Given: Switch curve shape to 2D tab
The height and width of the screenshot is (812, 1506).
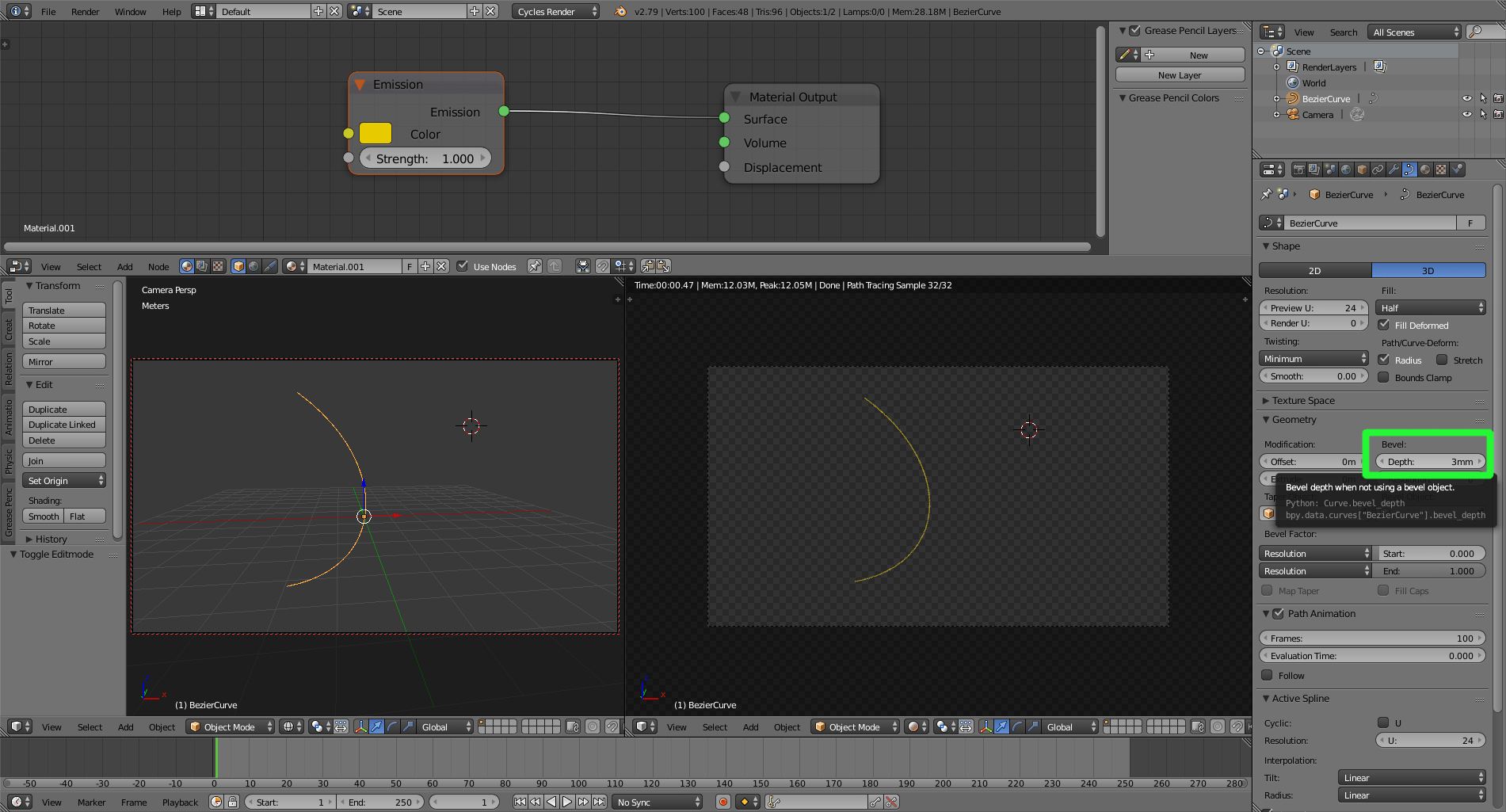Looking at the screenshot, I should click(x=1314, y=270).
